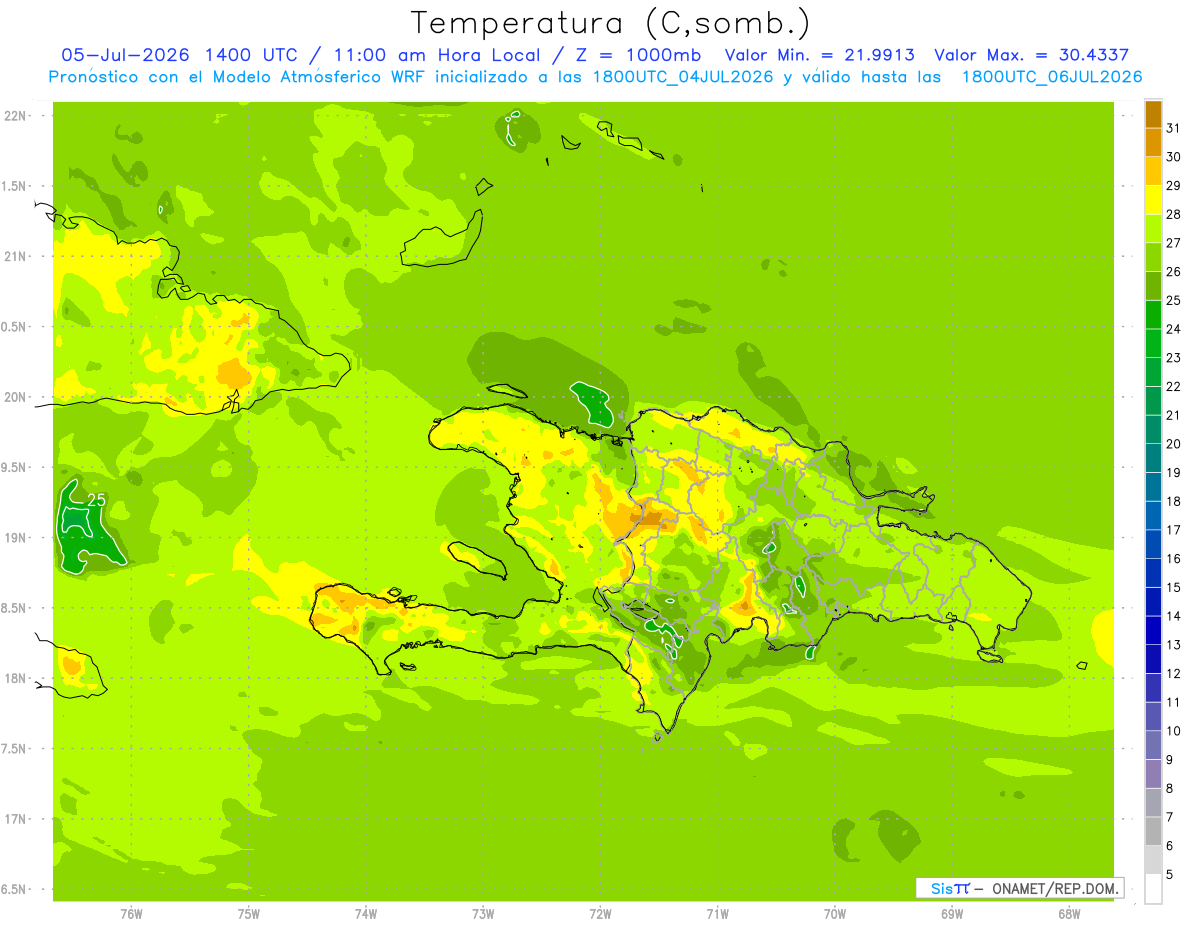Click the '28' value on color scale
Image resolution: width=1200 pixels, height=927 pixels.
point(1173,214)
